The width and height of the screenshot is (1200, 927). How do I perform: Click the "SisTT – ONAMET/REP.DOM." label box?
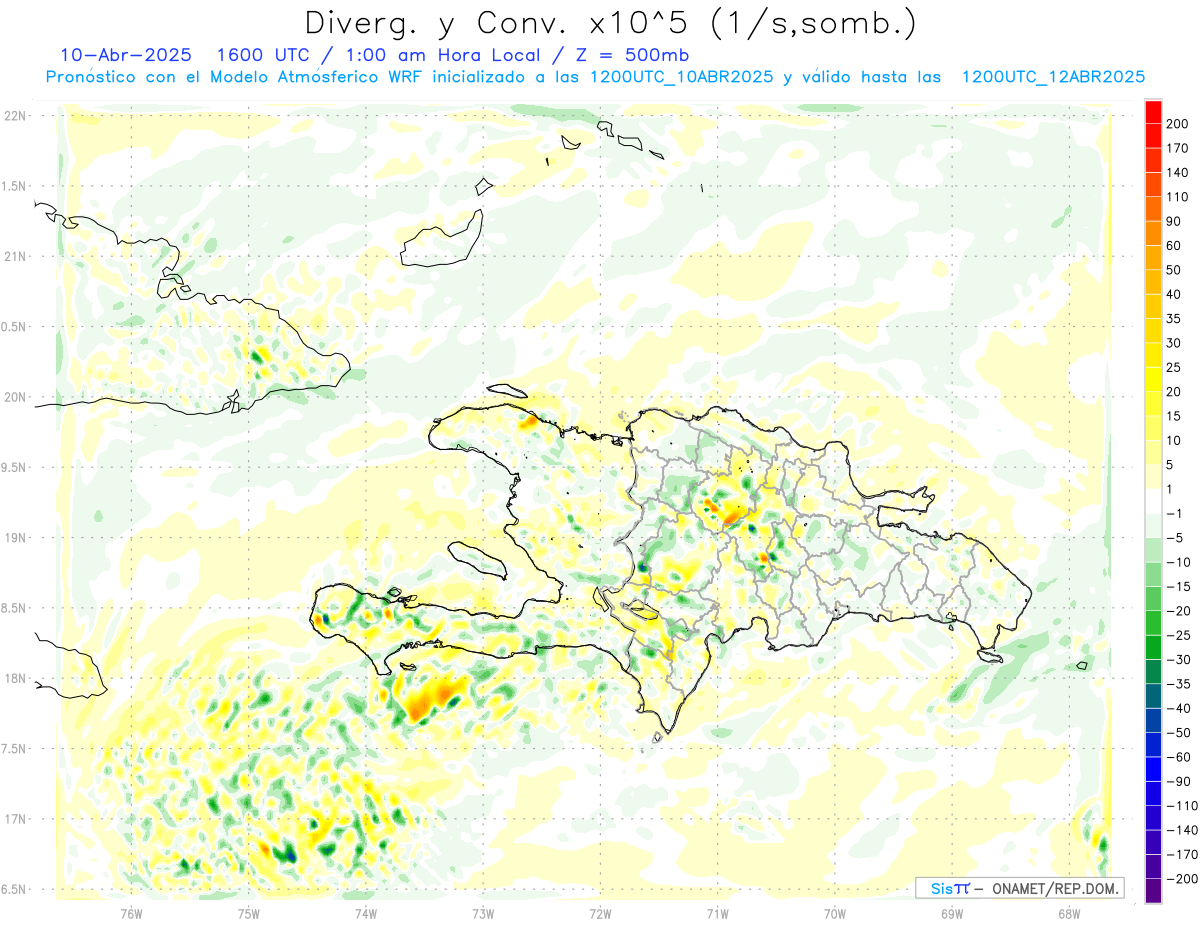tap(1019, 888)
